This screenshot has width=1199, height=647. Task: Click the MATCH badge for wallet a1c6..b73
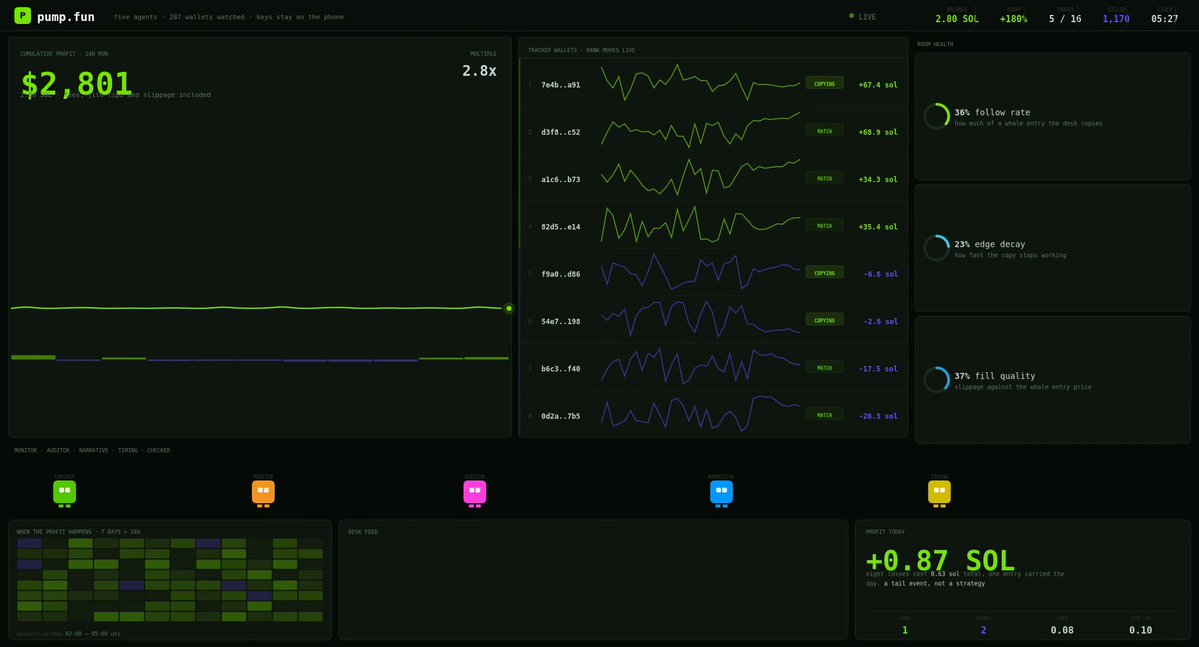click(x=824, y=178)
